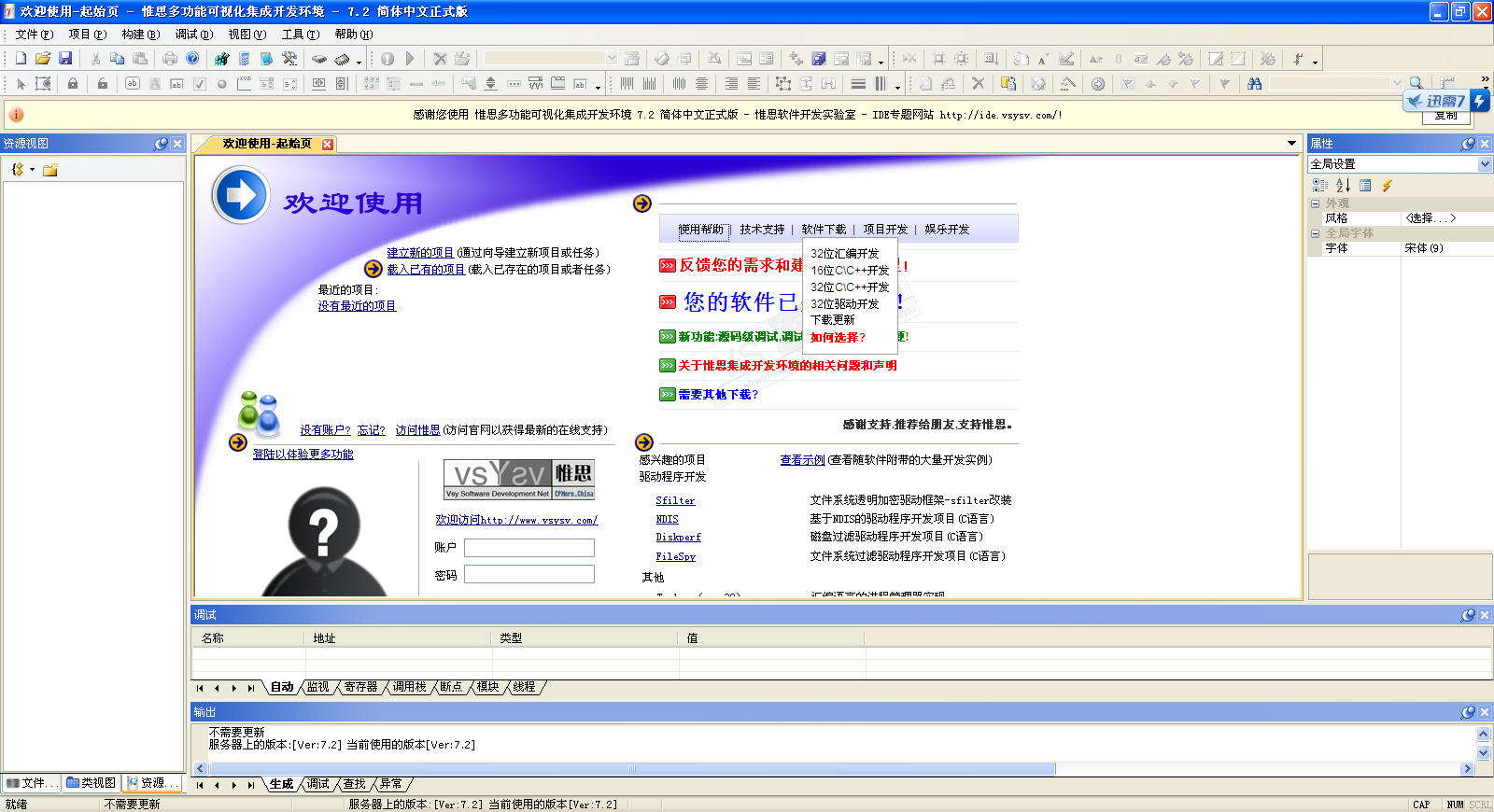Switch to the Find tab in output panel

tap(354, 784)
